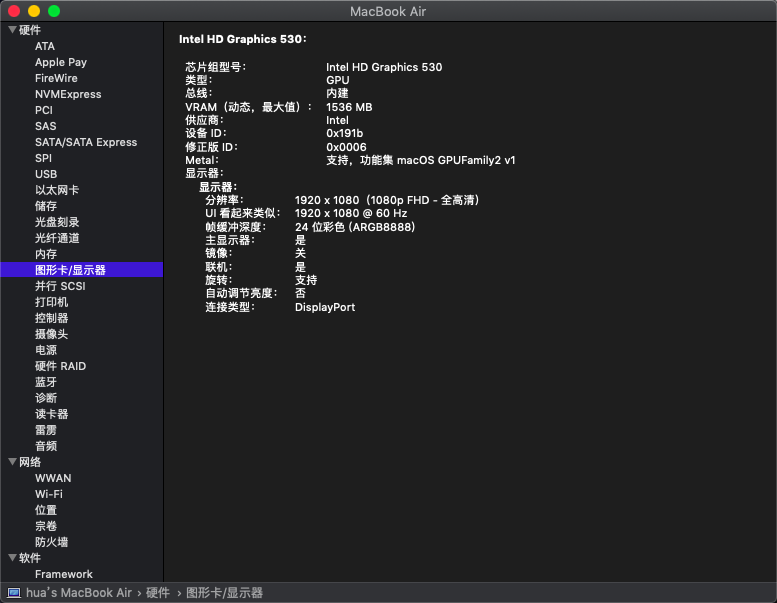Select SPI in the hardware list
Screen dimensions: 777x603
[43, 158]
